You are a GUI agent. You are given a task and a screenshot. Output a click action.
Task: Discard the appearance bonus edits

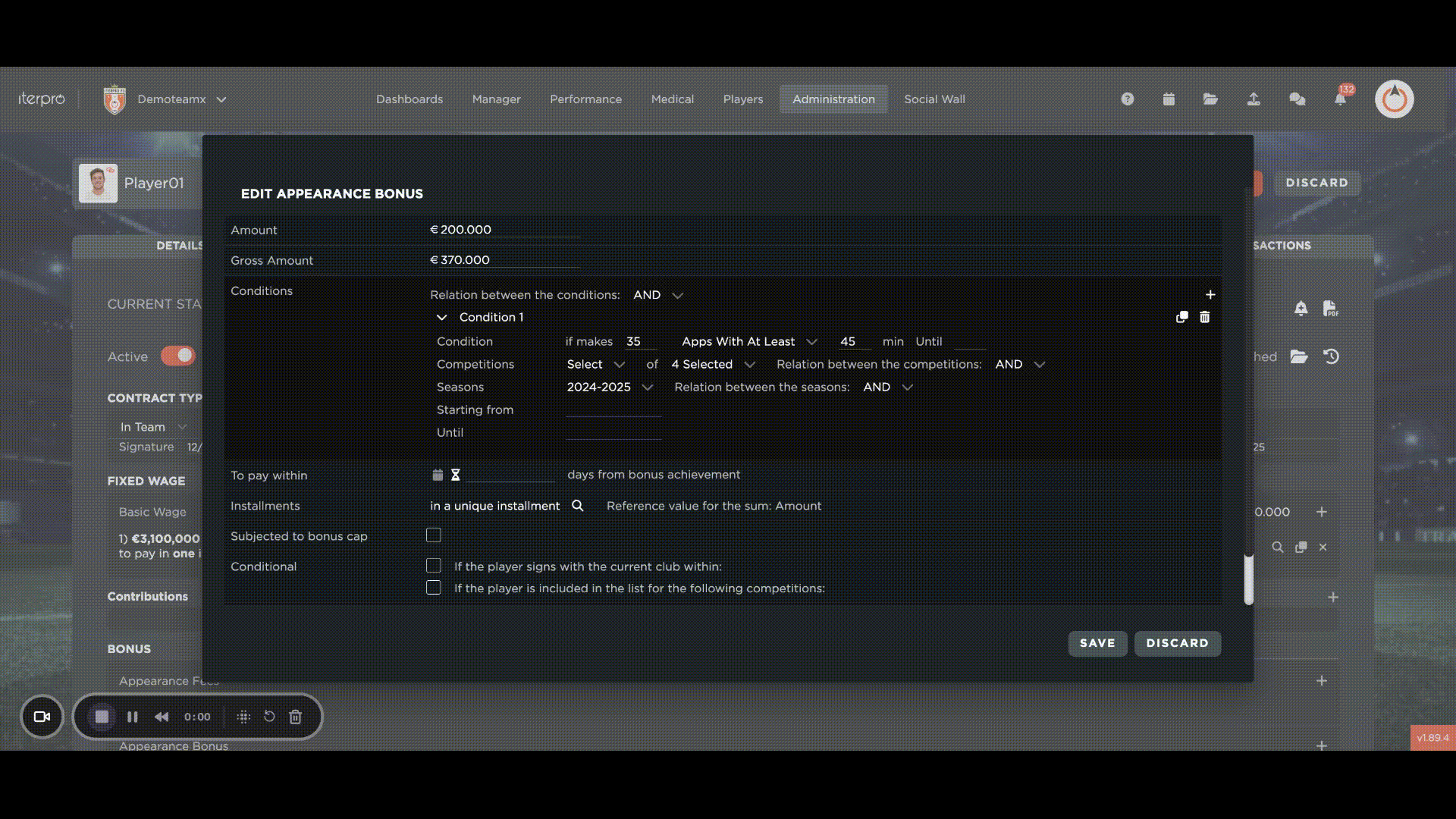(1177, 643)
